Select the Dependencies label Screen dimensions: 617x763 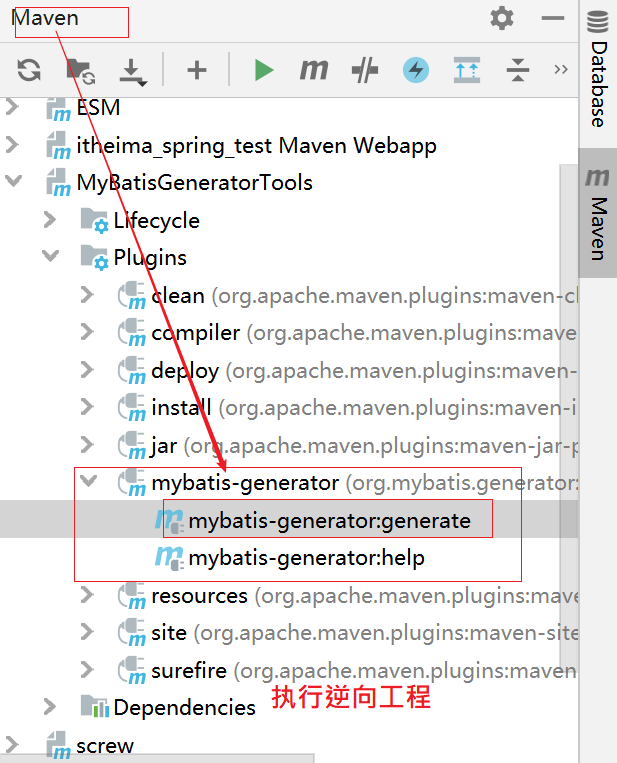pyautogui.click(x=184, y=708)
